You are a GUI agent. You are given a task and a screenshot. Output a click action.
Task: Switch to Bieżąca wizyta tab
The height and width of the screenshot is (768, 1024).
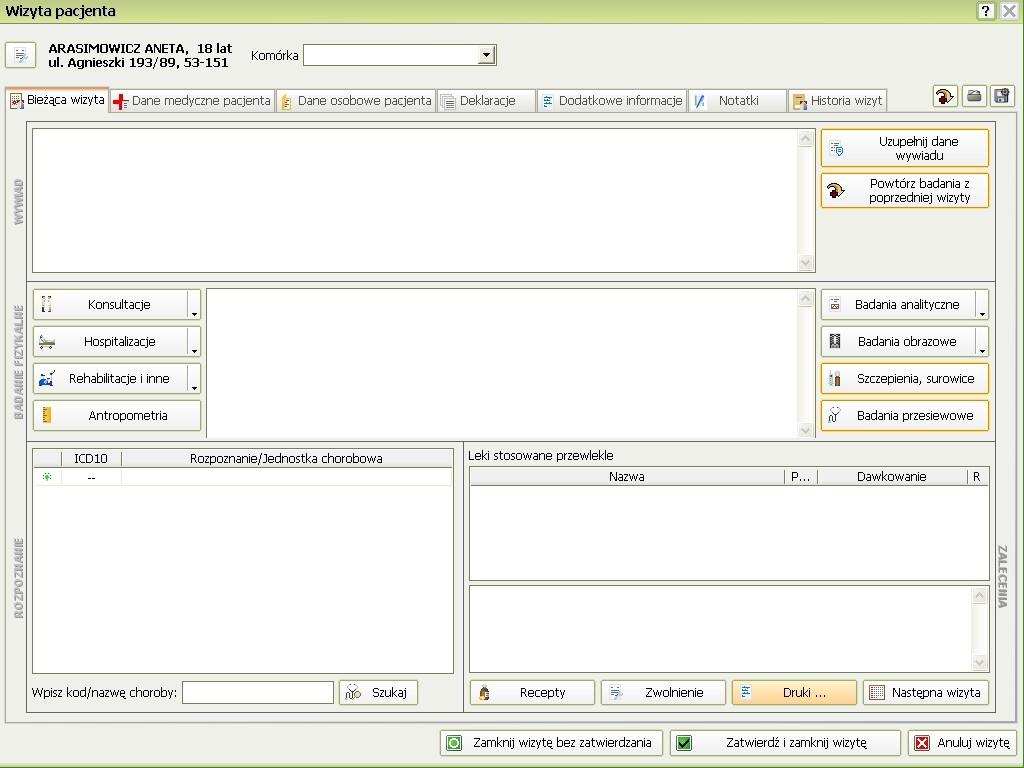coord(57,100)
